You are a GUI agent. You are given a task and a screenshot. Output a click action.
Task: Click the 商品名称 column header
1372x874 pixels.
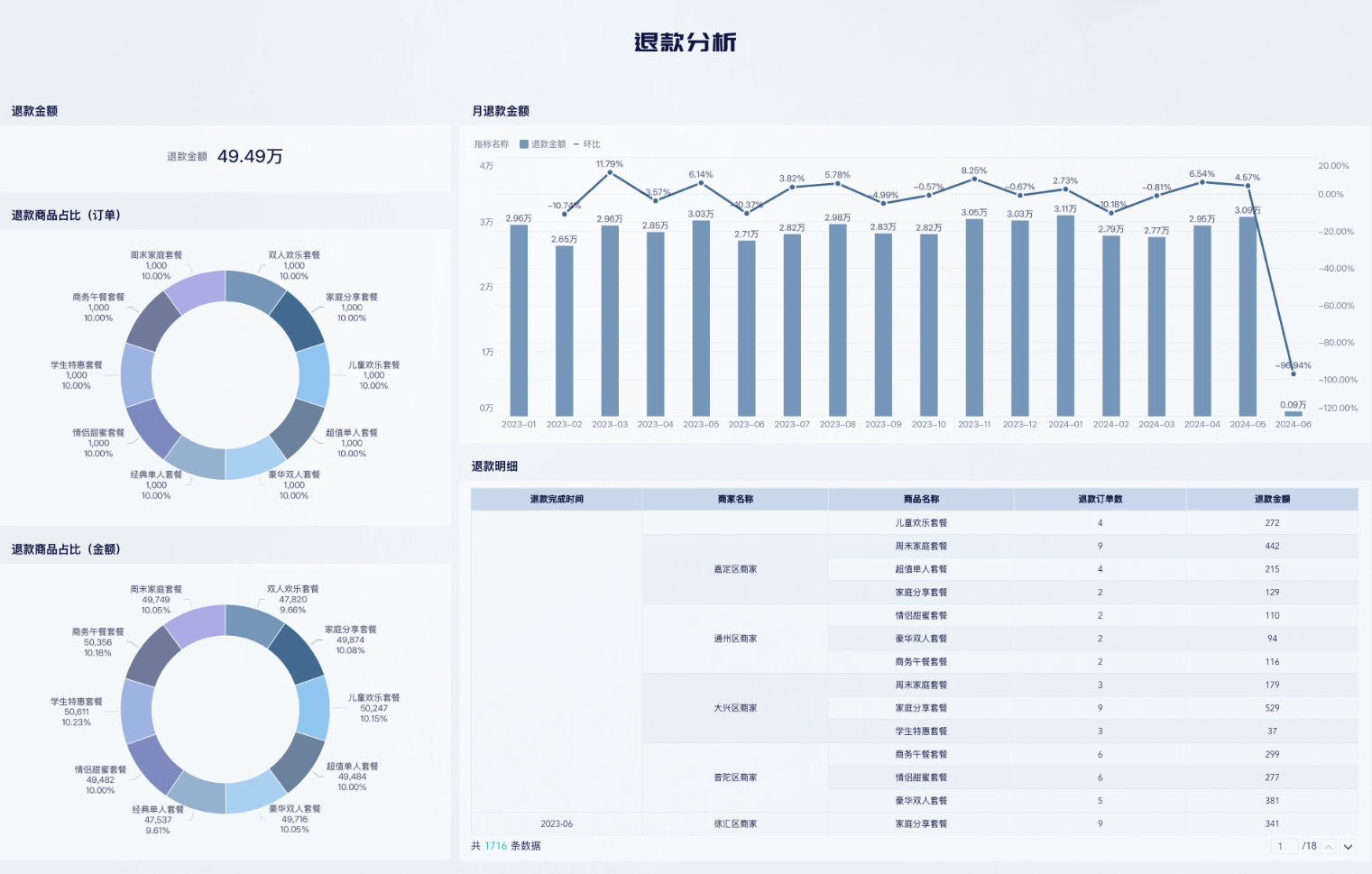coord(921,499)
